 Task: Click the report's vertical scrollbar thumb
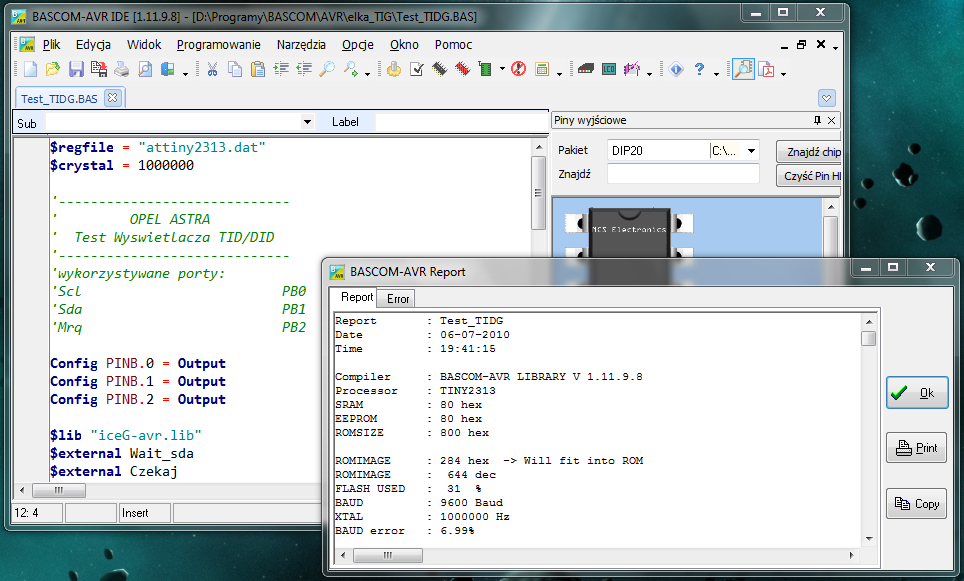coord(868,339)
